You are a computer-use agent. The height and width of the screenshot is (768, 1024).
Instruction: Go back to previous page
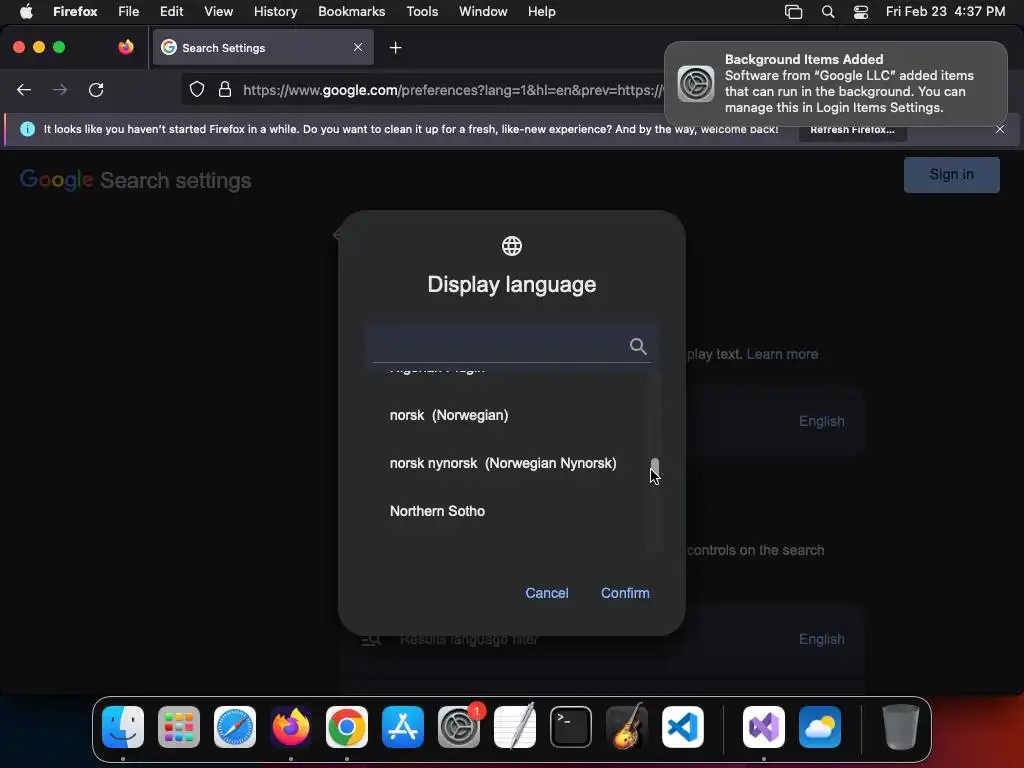(24, 89)
